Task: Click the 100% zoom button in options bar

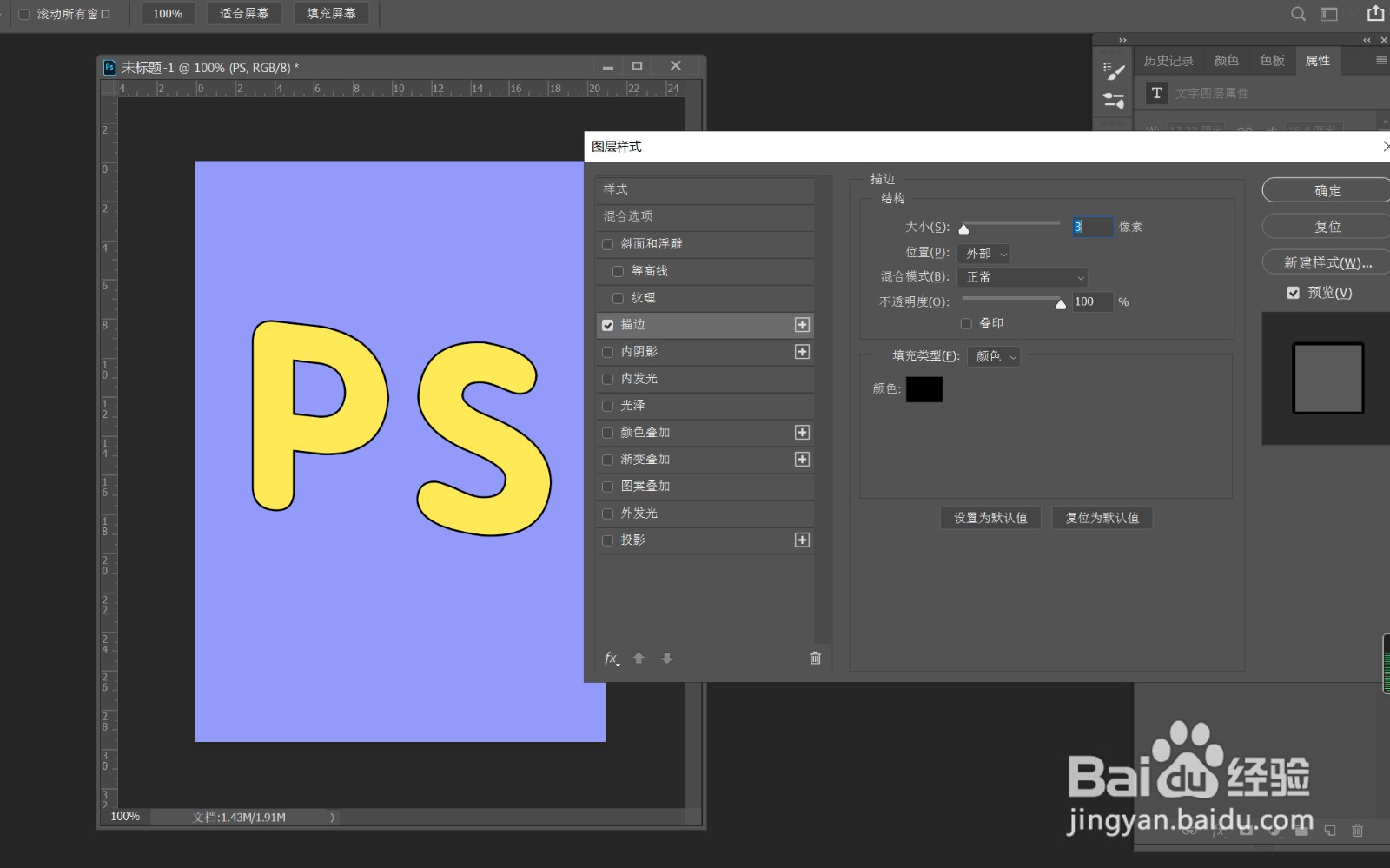Action: 168,14
